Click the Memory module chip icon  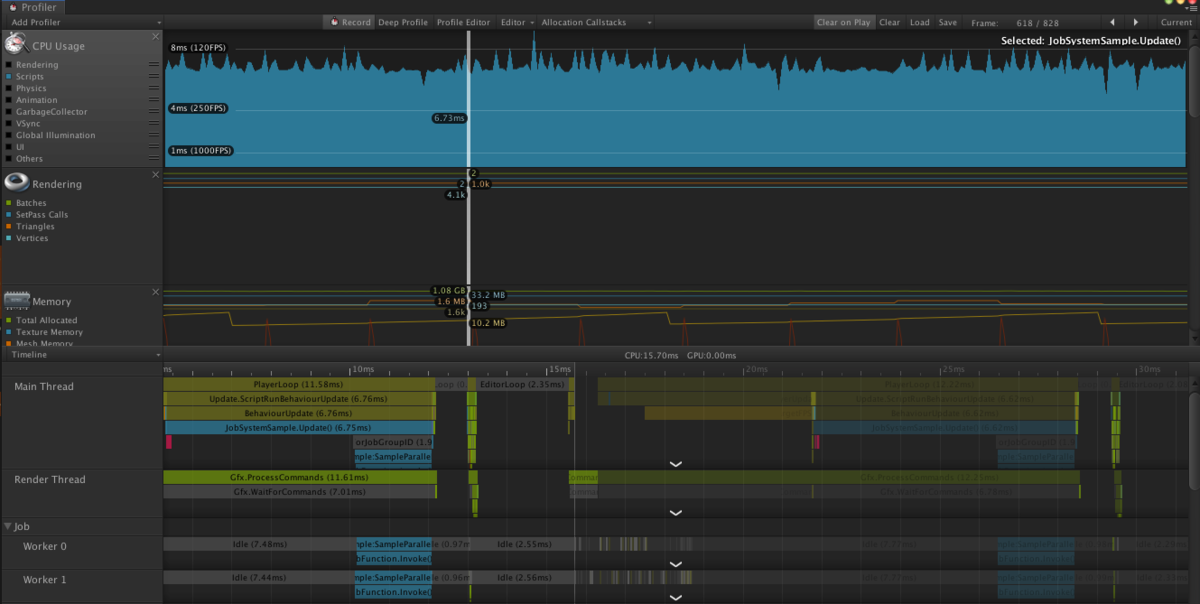17,300
